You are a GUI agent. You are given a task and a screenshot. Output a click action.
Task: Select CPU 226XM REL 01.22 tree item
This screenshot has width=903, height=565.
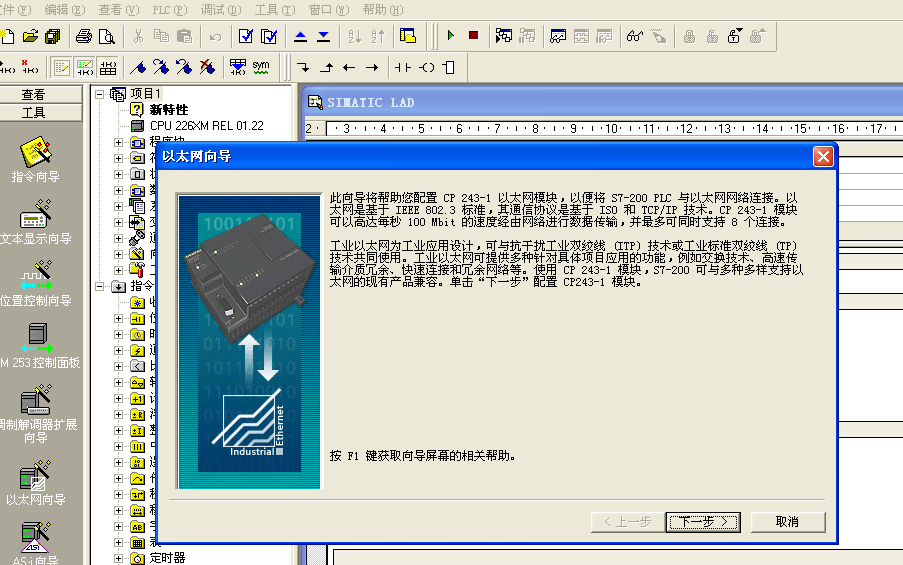[206, 126]
